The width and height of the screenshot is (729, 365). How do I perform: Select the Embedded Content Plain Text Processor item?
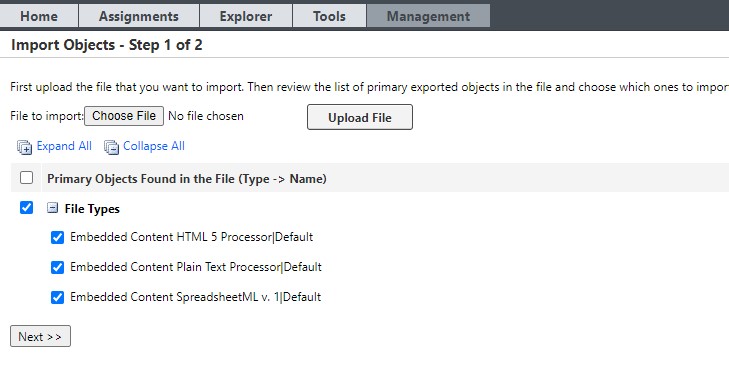pos(196,267)
